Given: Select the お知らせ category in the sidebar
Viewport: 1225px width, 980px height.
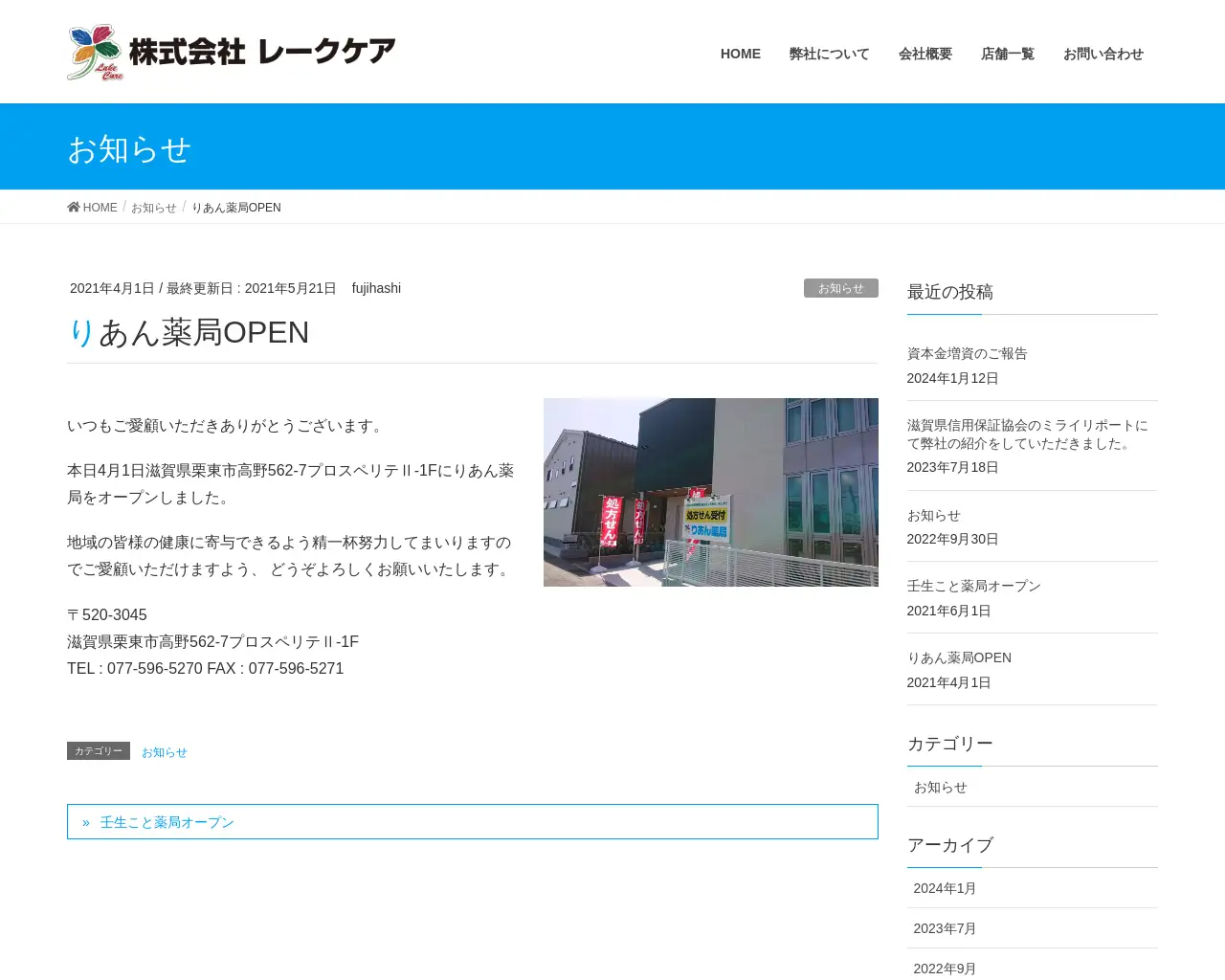Looking at the screenshot, I should click(x=941, y=787).
